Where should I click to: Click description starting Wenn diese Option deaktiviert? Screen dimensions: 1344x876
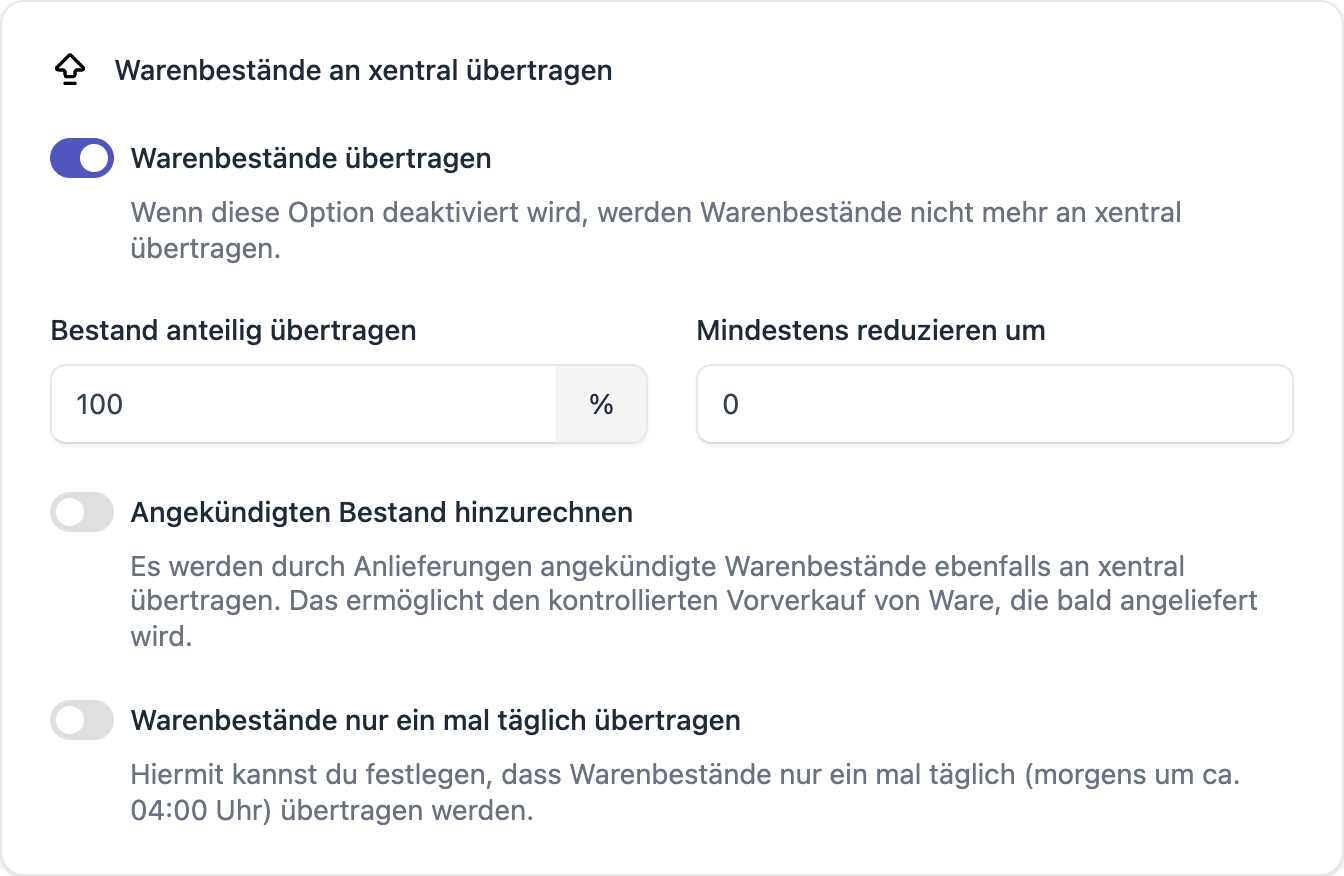(656, 230)
